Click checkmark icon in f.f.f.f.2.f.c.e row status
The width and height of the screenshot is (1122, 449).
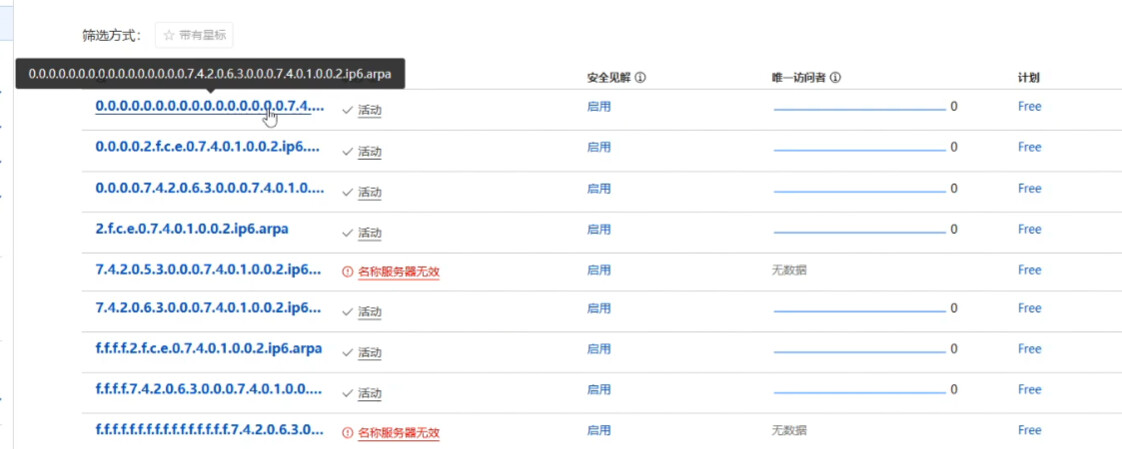[347, 353]
